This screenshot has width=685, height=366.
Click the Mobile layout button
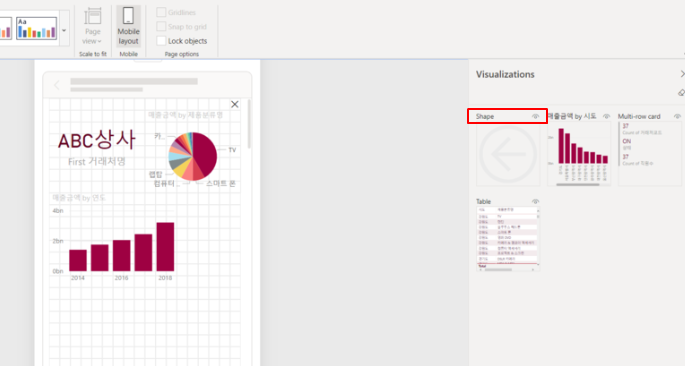[x=128, y=27]
